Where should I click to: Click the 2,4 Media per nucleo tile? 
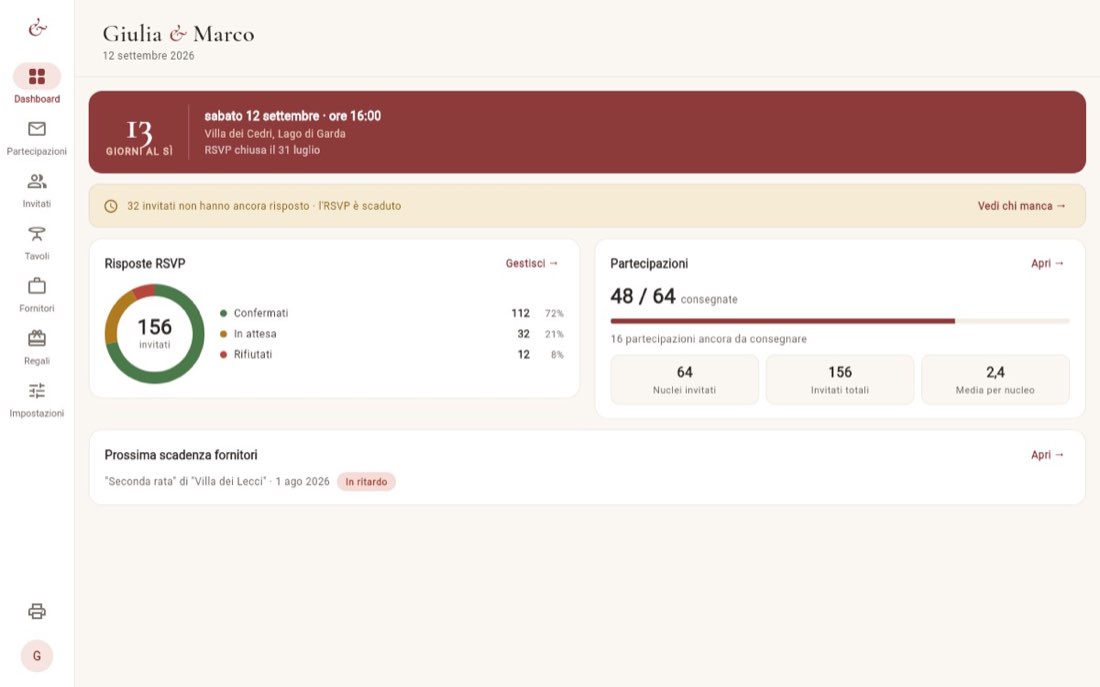click(x=995, y=380)
